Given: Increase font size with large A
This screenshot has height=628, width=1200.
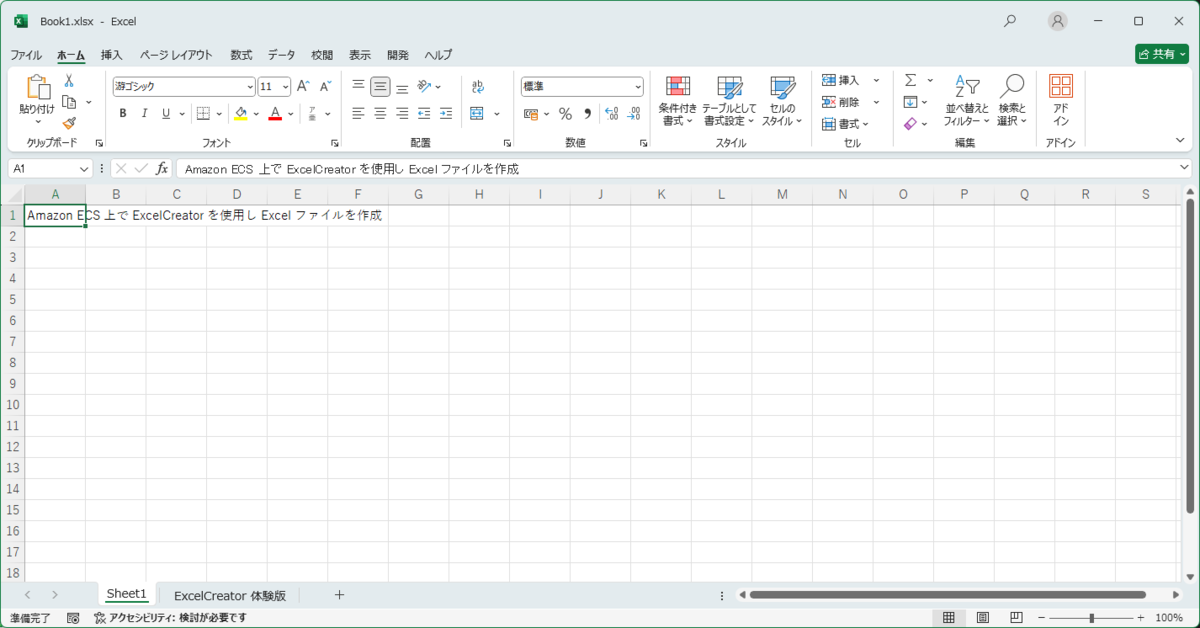Looking at the screenshot, I should point(303,86).
